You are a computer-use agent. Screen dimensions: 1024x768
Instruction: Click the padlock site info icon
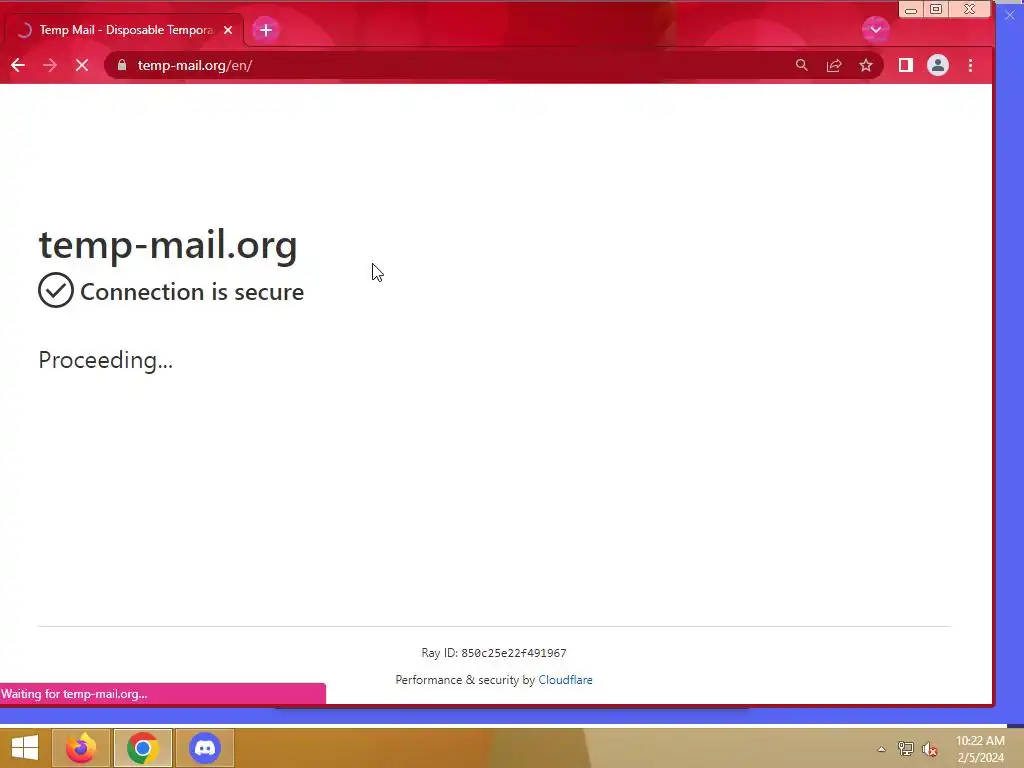(122, 65)
